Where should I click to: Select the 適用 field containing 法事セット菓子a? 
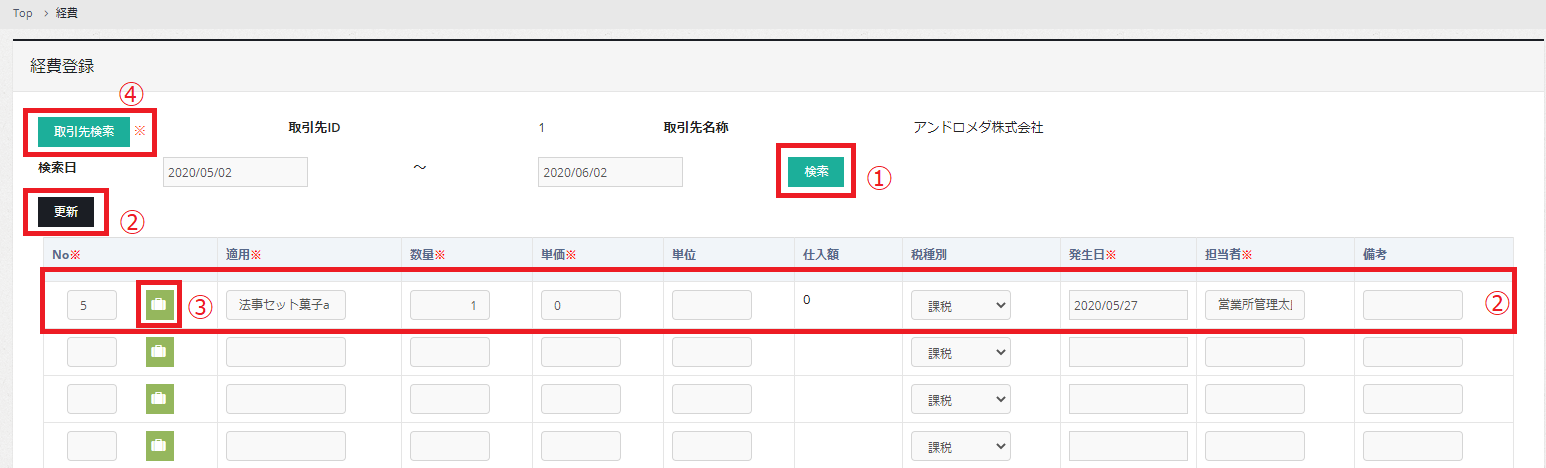tap(285, 305)
